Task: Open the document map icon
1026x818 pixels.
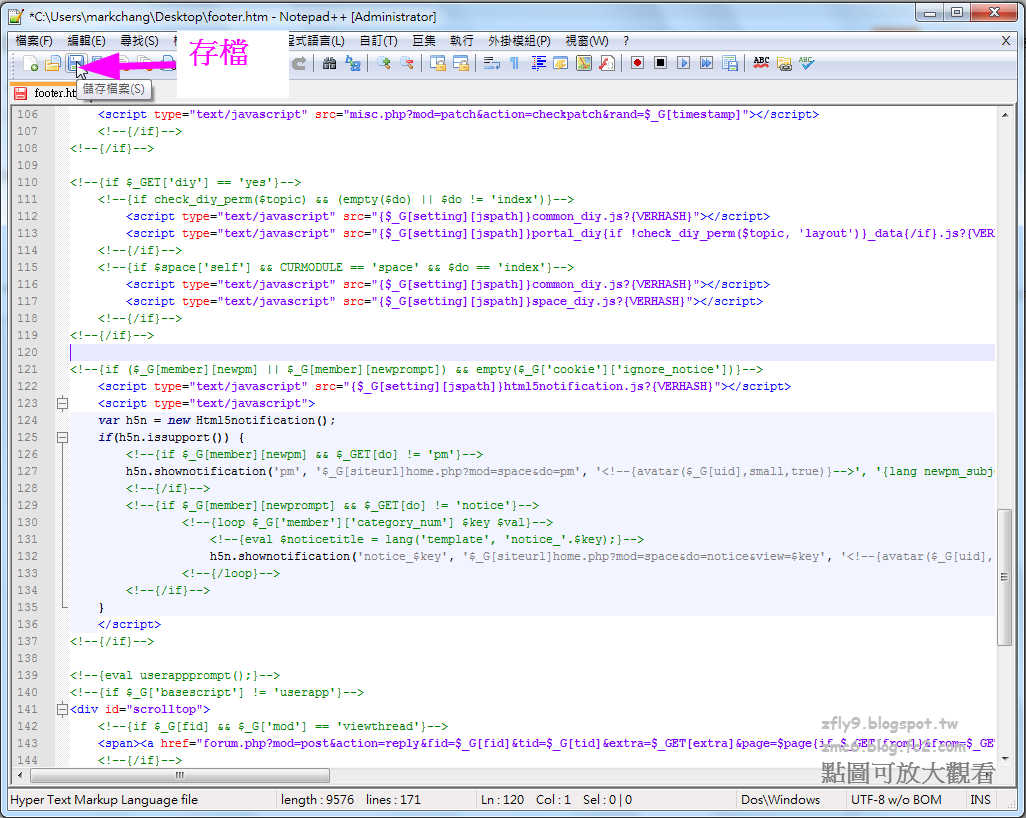Action: coord(584,63)
